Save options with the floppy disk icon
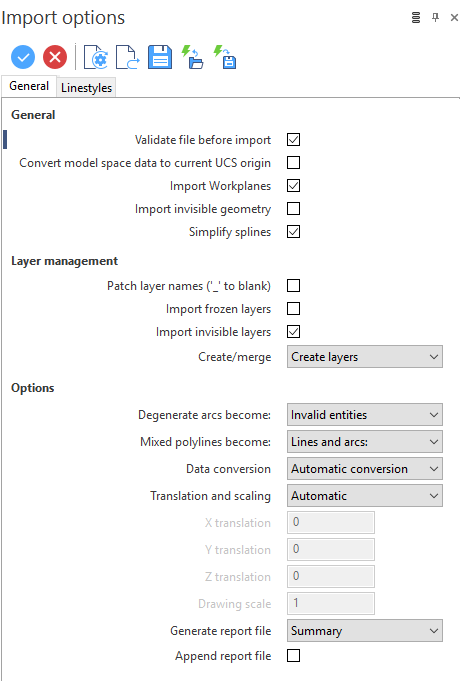The image size is (465, 681). pos(160,57)
